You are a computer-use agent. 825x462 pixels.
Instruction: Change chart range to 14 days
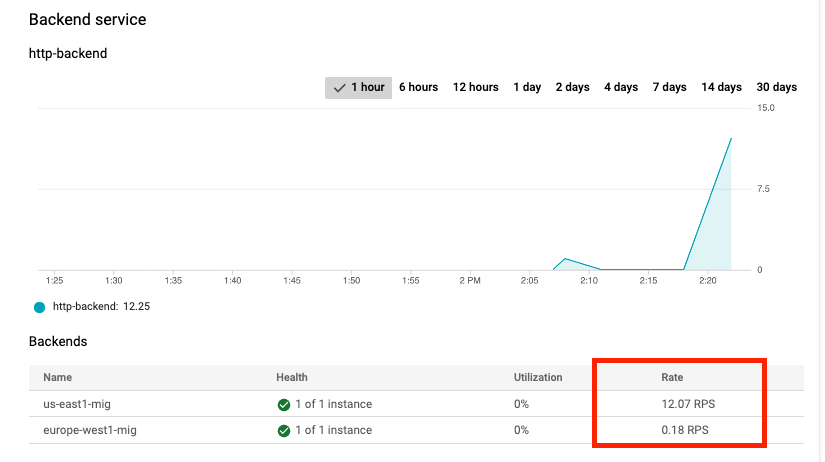[x=721, y=87]
